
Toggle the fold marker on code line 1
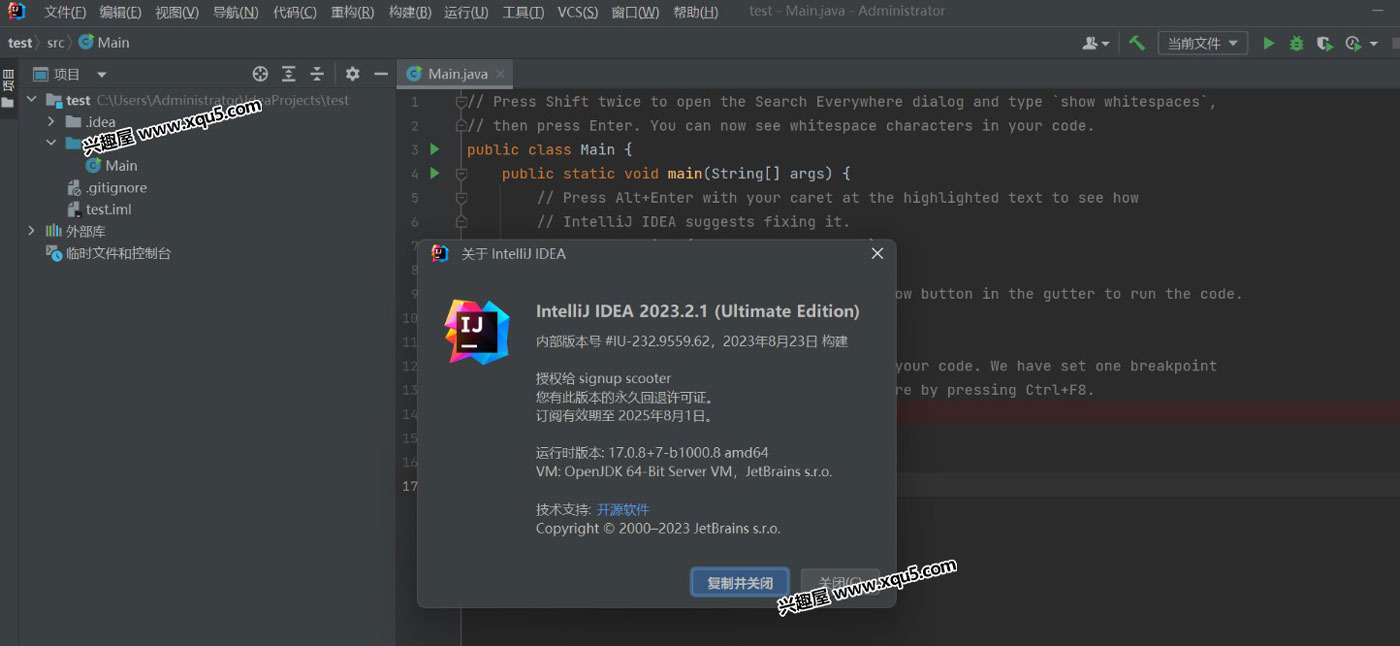coord(461,101)
